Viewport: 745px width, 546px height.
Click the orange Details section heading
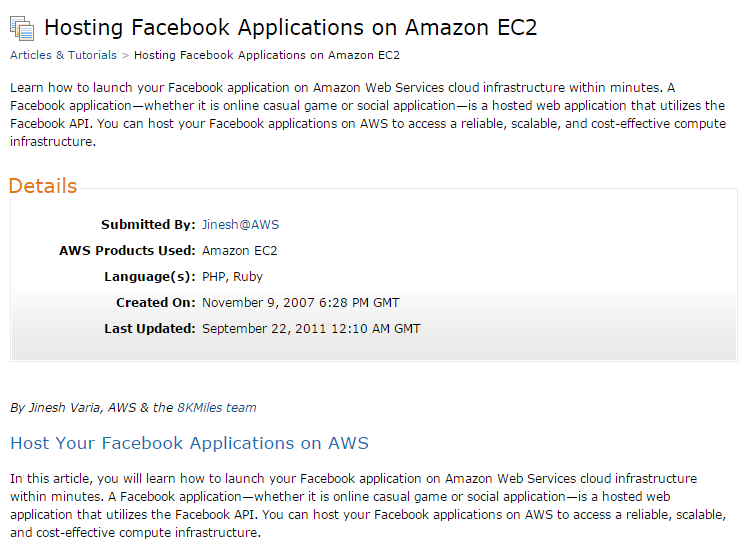click(43, 186)
